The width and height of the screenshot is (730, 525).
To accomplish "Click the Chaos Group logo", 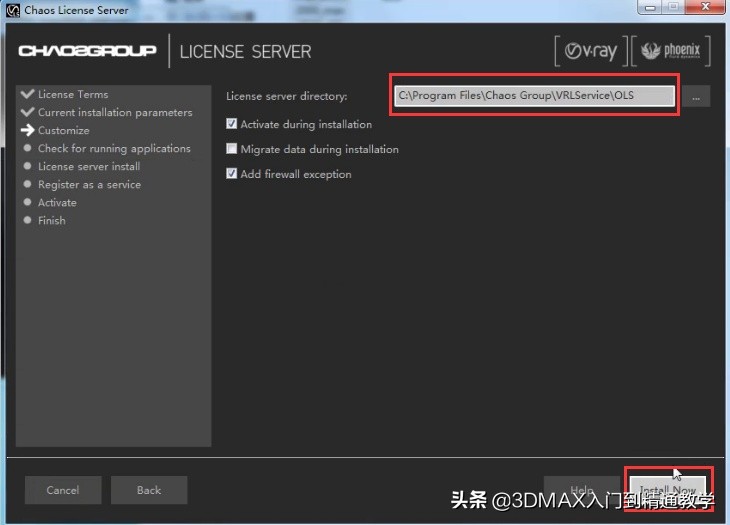I will pyautogui.click(x=88, y=50).
